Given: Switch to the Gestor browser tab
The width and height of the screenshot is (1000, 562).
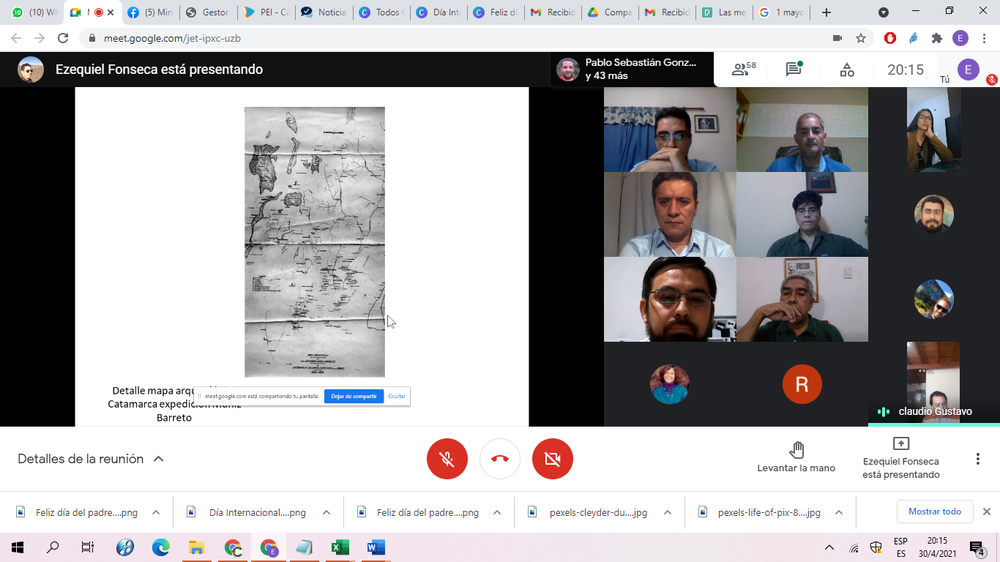Looking at the screenshot, I should click(210, 12).
